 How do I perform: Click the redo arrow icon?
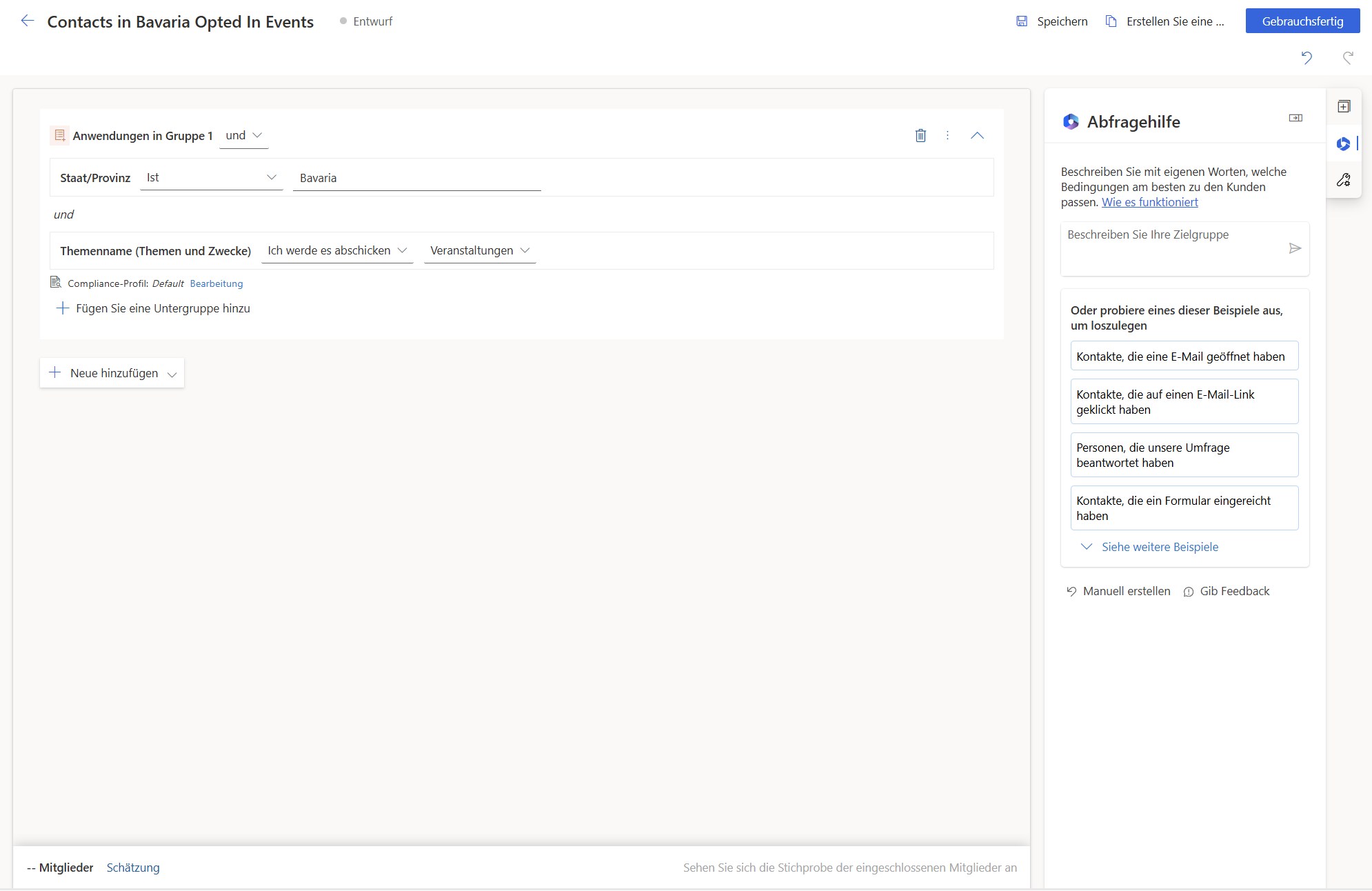coord(1348,58)
